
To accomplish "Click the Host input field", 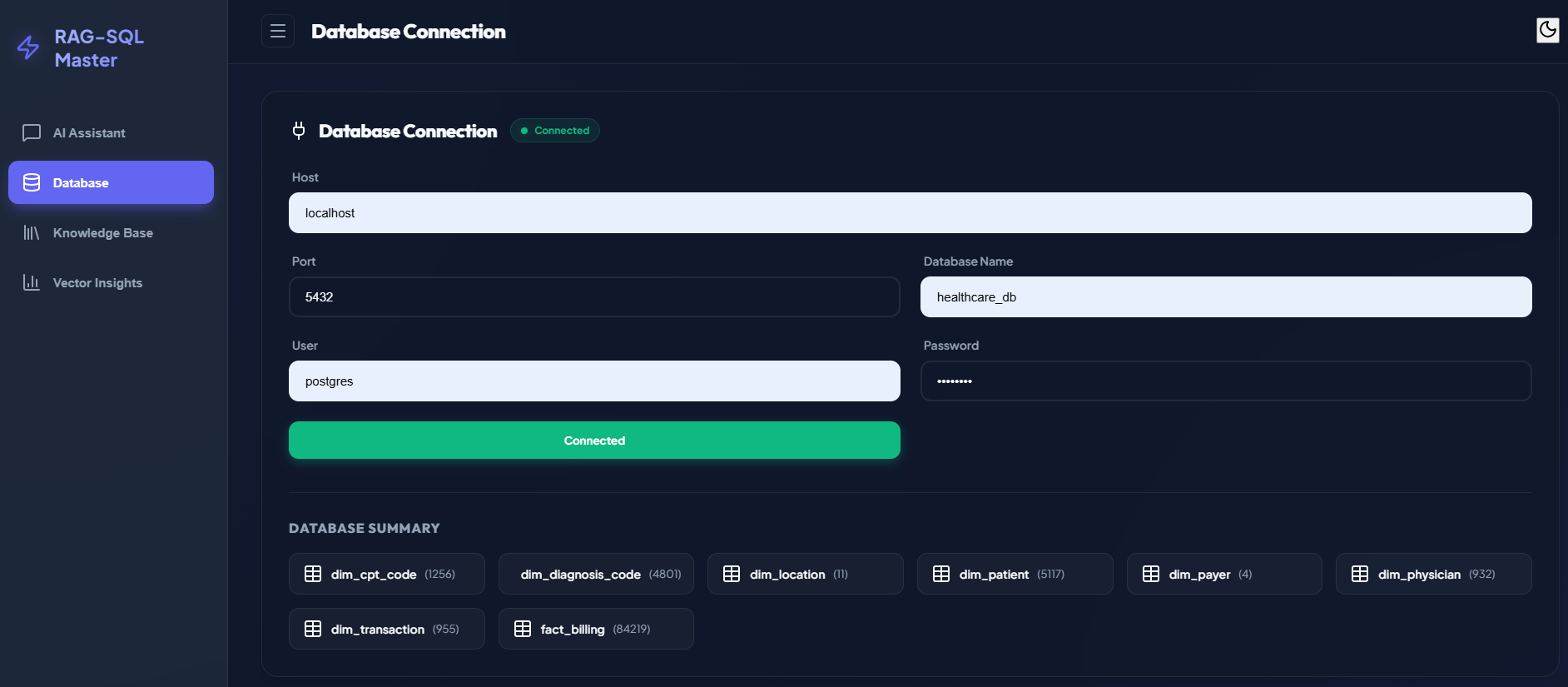I will point(910,213).
